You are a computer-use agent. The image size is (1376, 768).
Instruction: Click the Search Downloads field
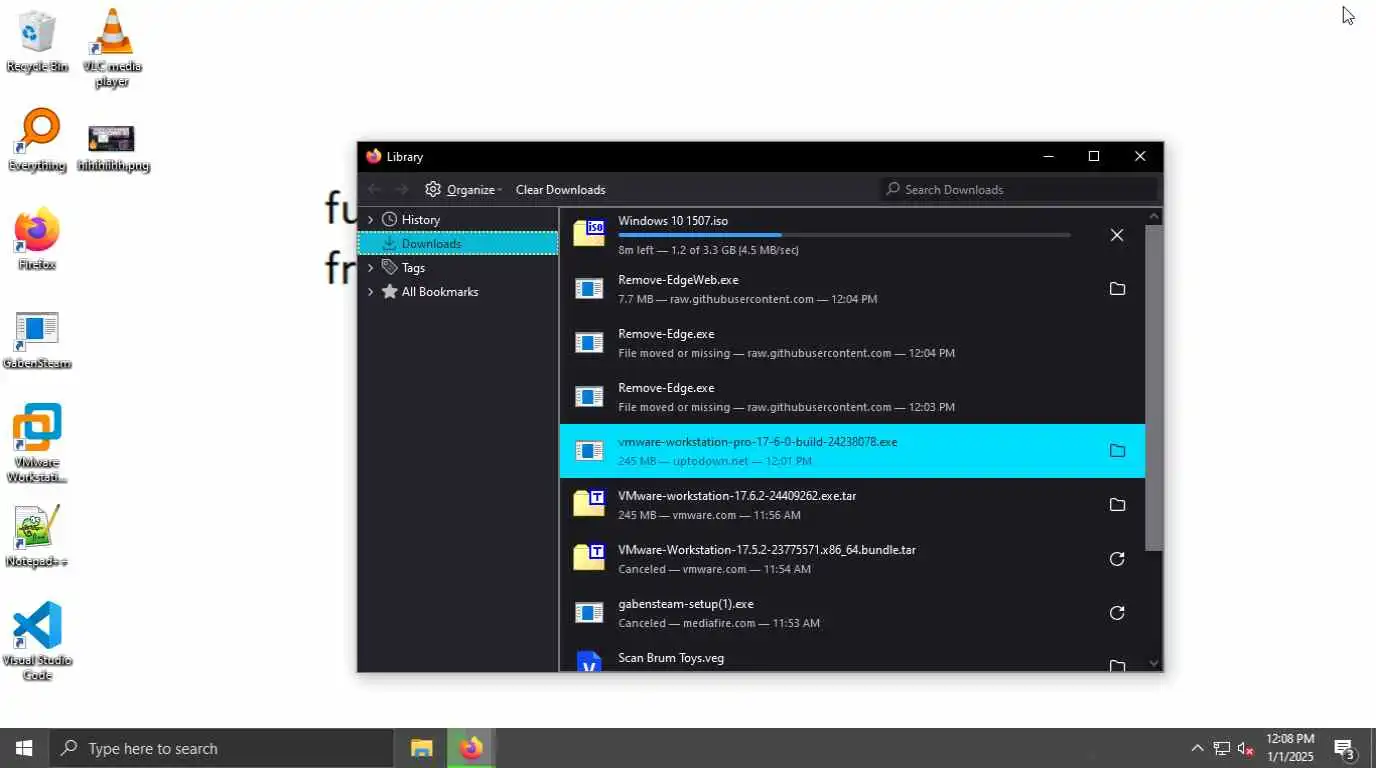[1018, 189]
